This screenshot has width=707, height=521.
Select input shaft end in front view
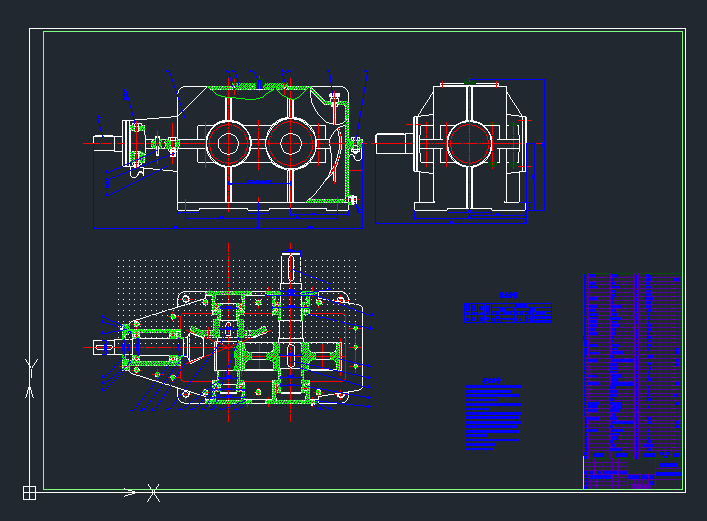105,143
